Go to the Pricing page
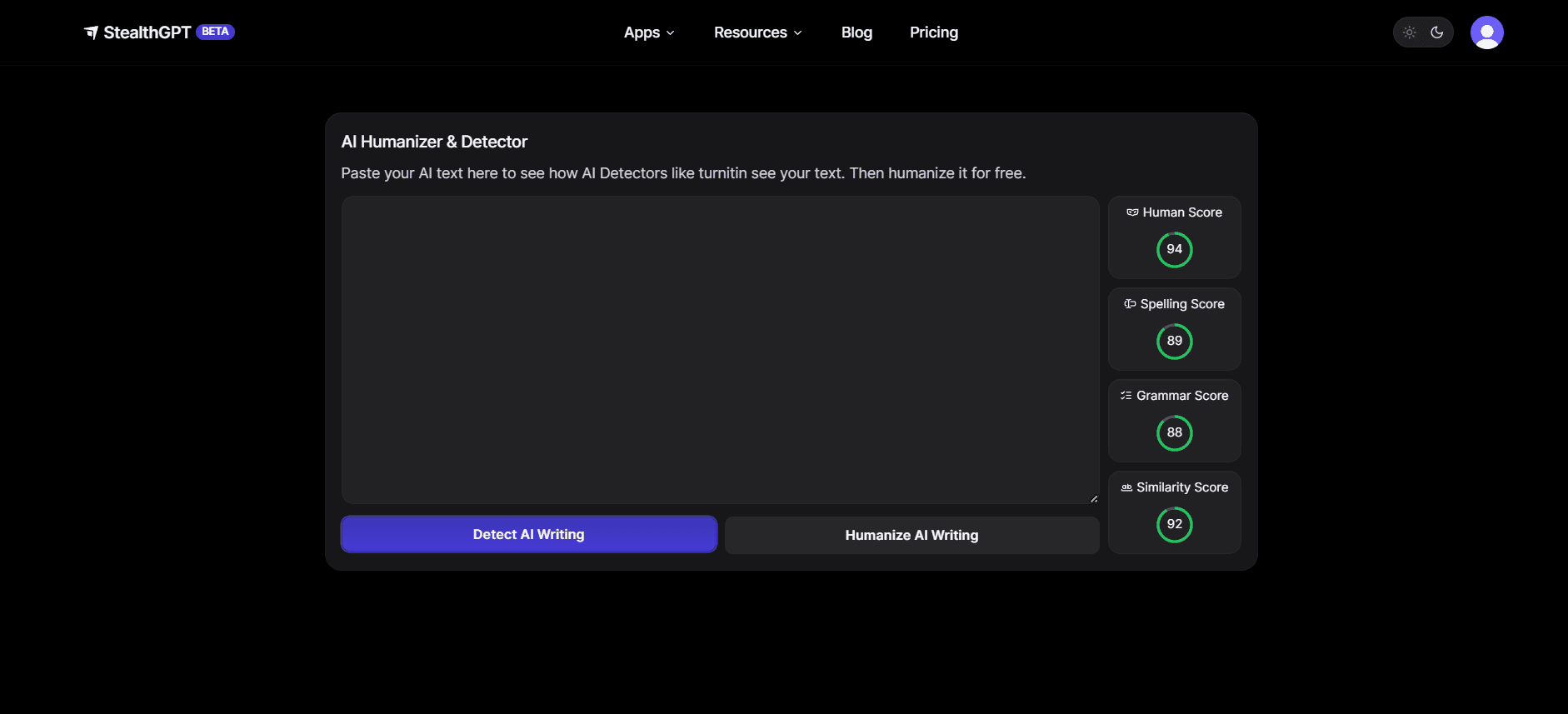This screenshot has width=1568, height=714. [x=933, y=32]
